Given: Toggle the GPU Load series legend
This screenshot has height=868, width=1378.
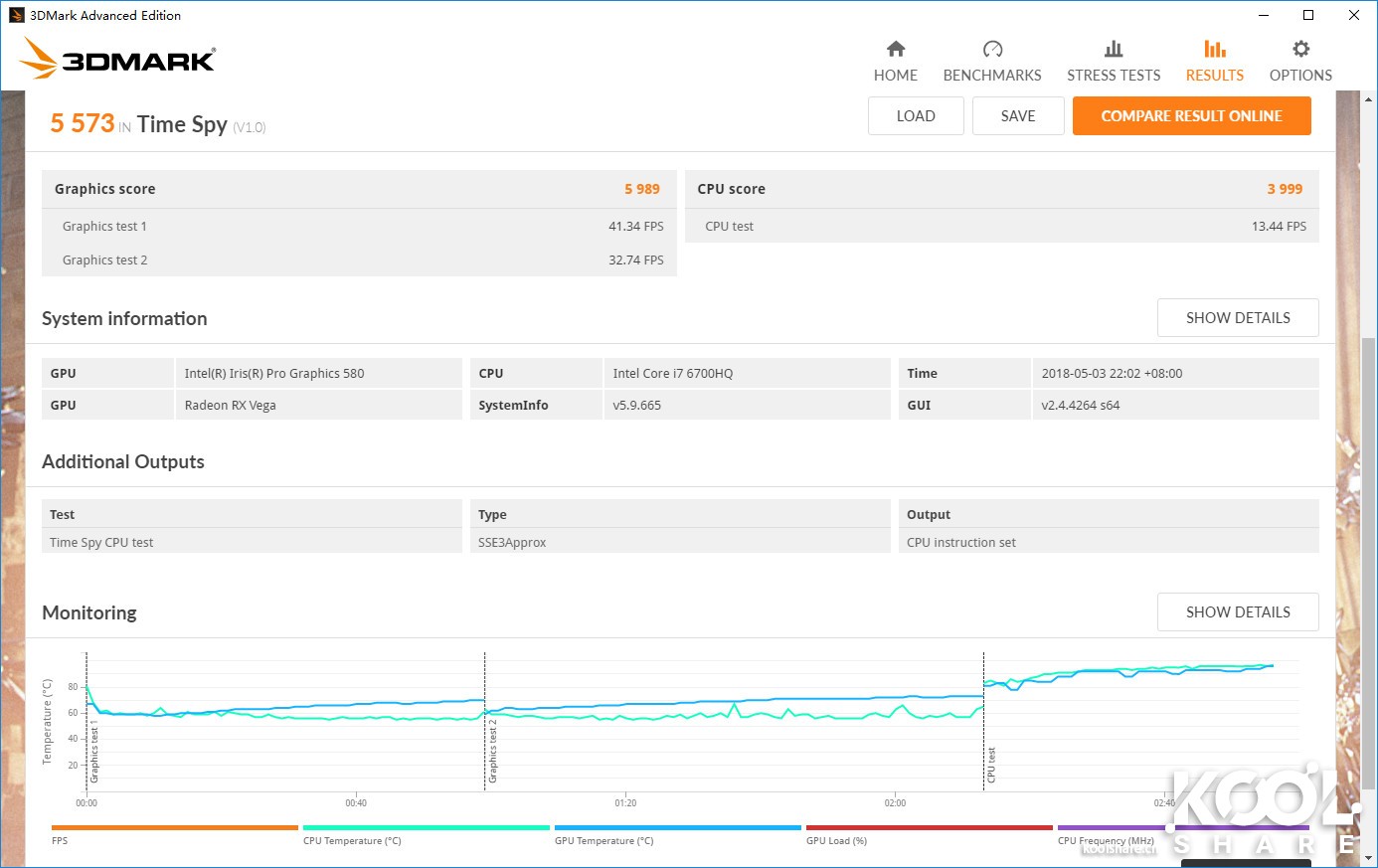Looking at the screenshot, I should click(929, 834).
